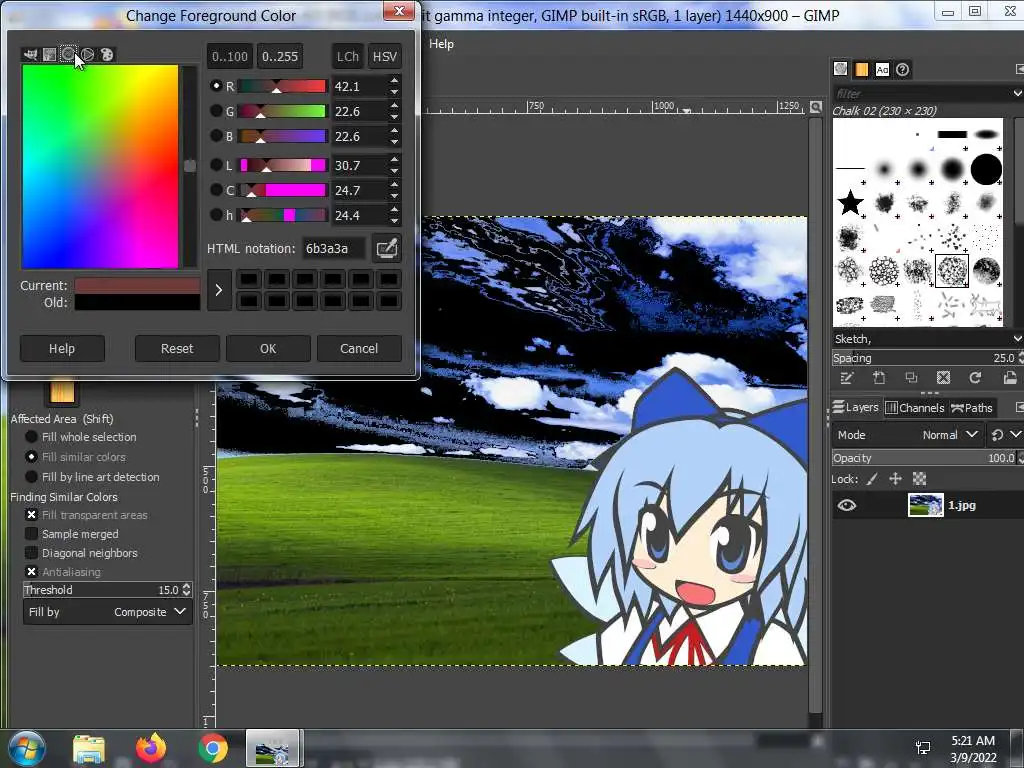Enable the Sample merged checkbox

(31, 534)
